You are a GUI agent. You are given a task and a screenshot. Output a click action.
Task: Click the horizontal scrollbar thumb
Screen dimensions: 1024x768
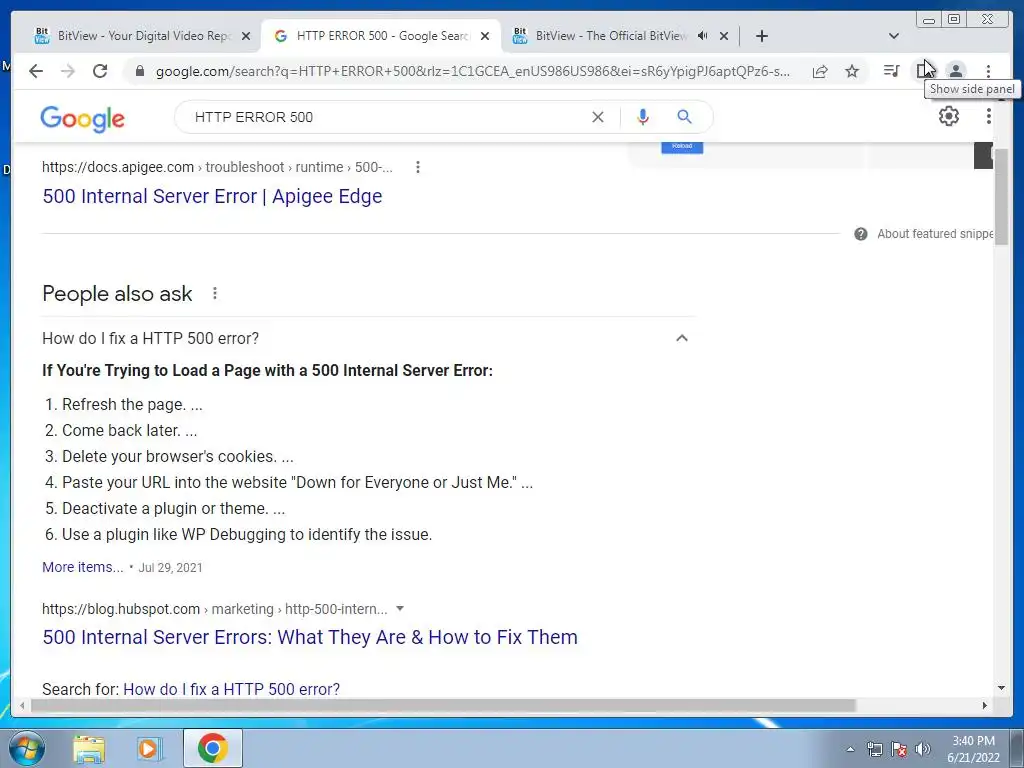point(443,705)
